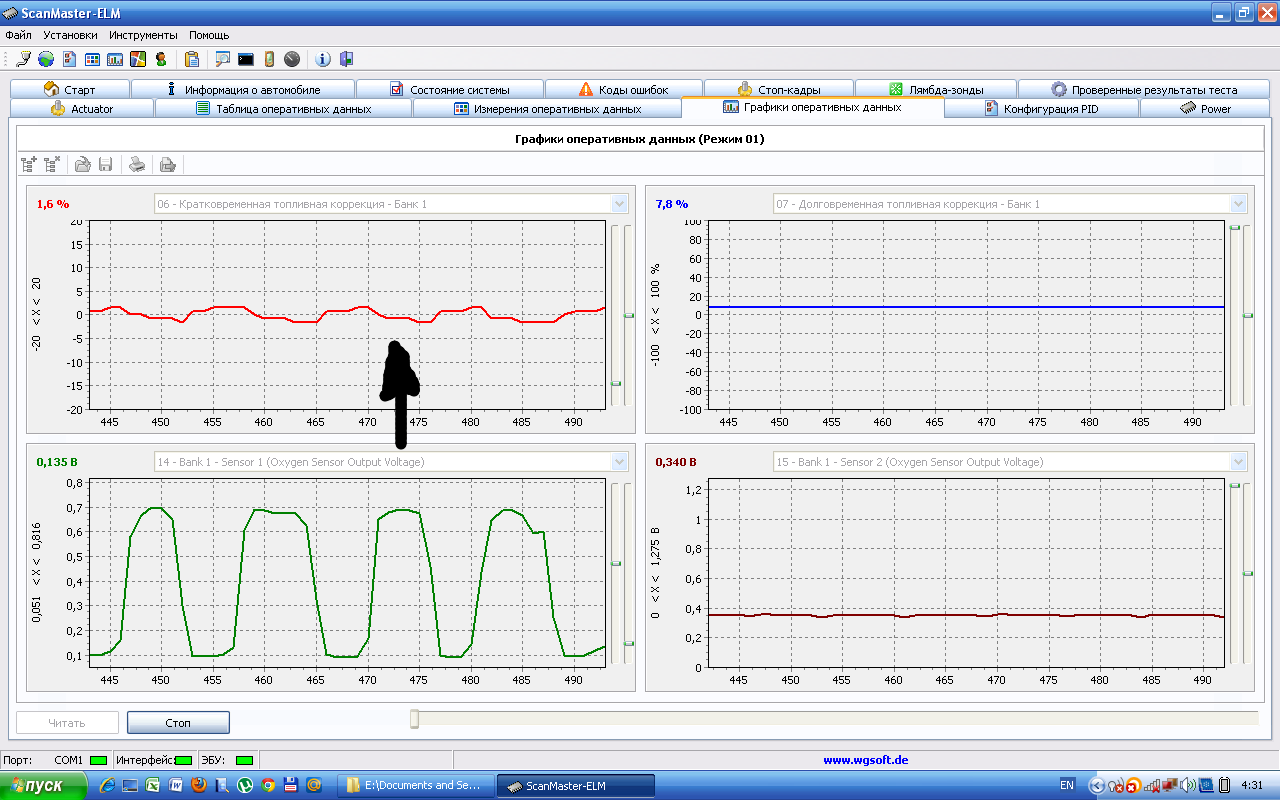Click the terminal console icon
The height and width of the screenshot is (800, 1280).
245,59
